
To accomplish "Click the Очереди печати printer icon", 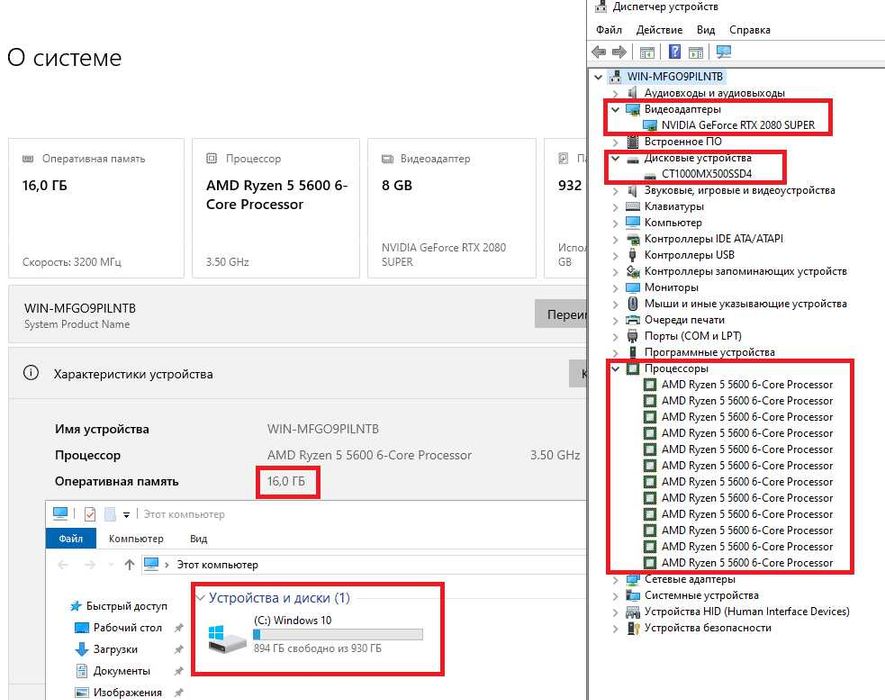I will [633, 320].
